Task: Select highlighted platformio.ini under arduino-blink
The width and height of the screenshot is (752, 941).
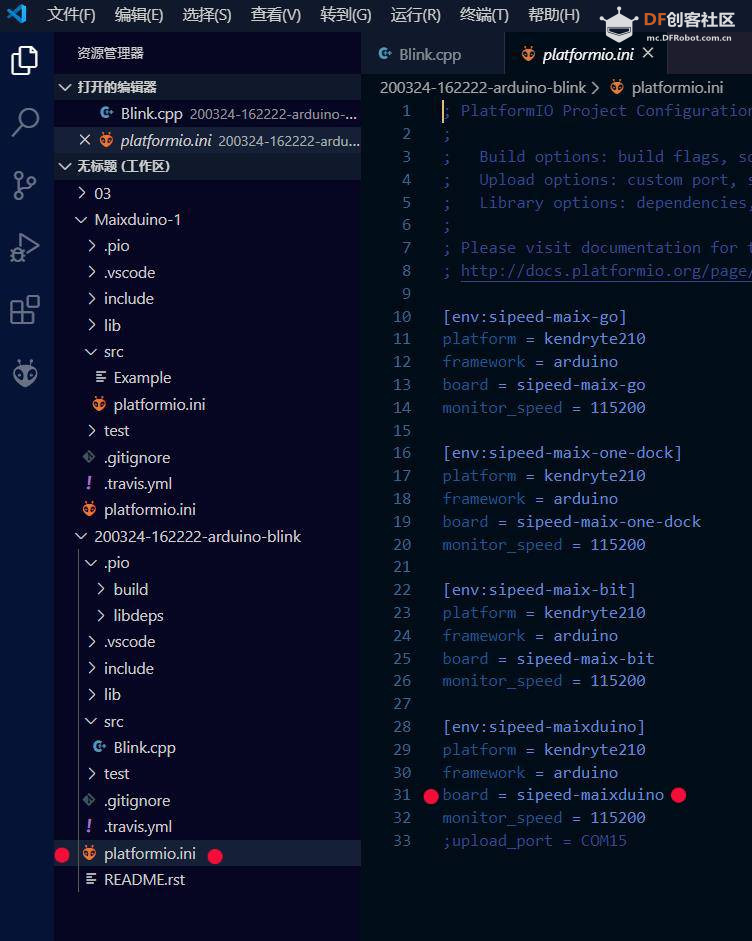Action: click(208, 853)
